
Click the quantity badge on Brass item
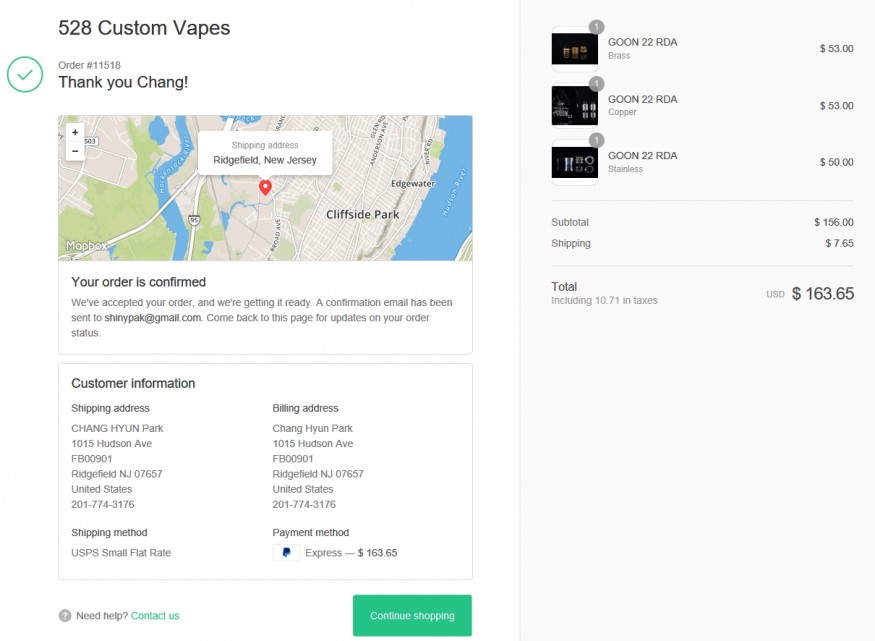596,27
